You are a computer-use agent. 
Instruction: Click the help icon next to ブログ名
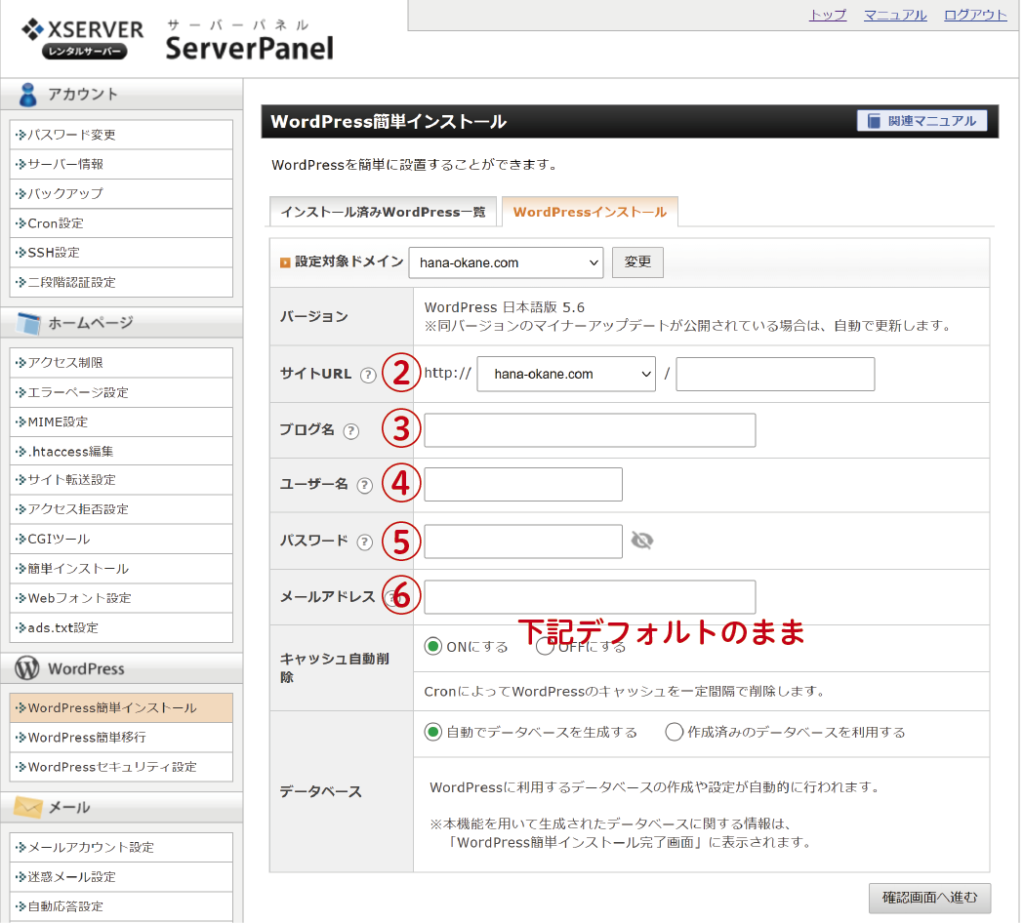pyautogui.click(x=351, y=431)
